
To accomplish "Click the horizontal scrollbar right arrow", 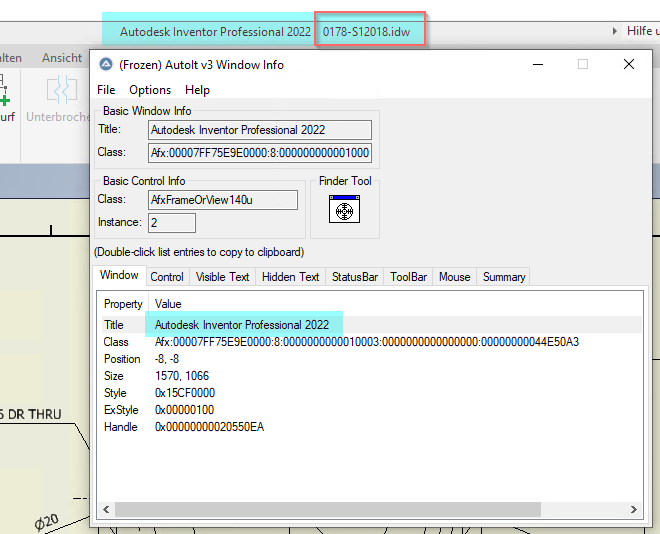I will 633,510.
